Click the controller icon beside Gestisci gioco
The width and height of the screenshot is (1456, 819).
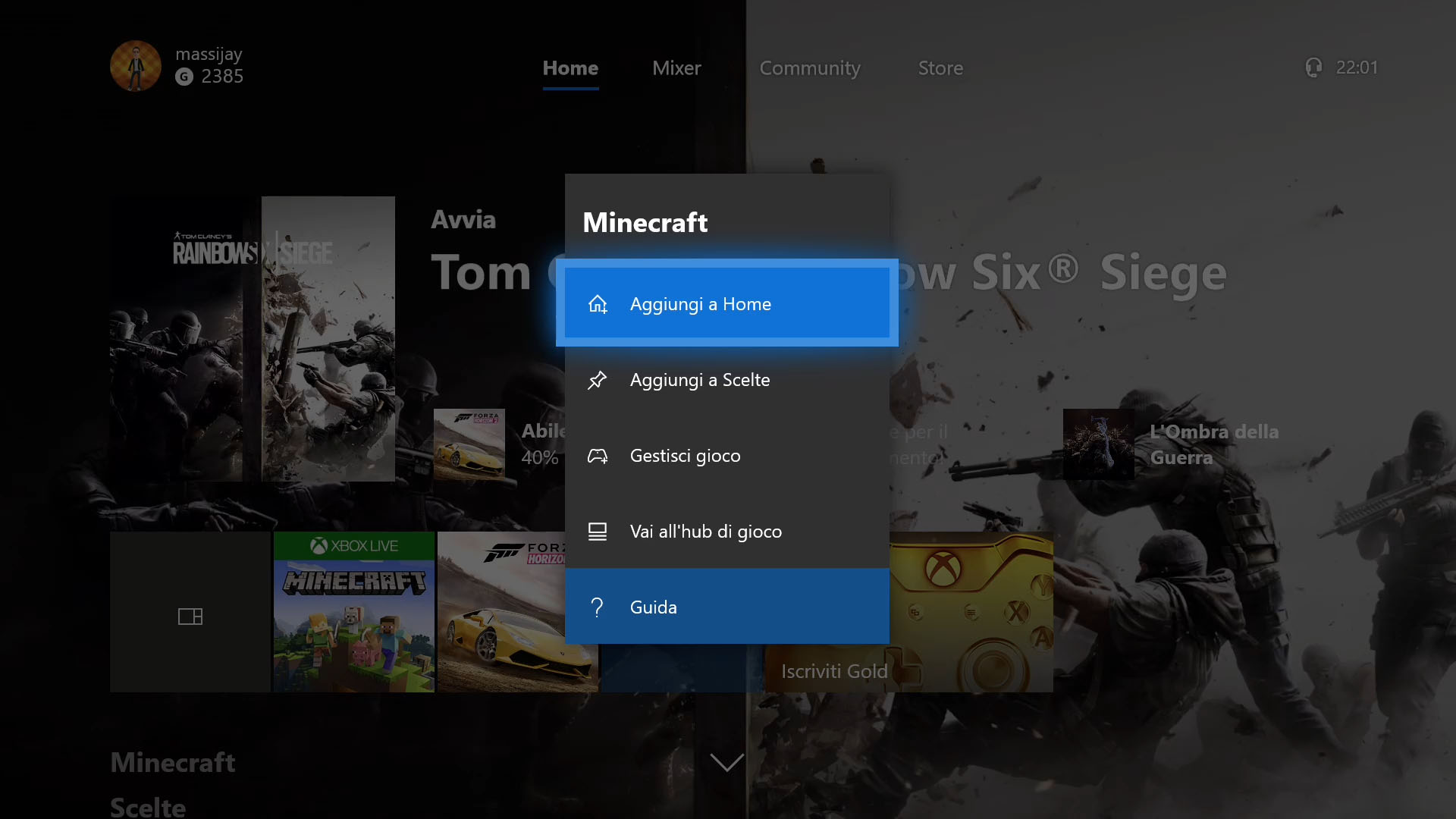(598, 456)
